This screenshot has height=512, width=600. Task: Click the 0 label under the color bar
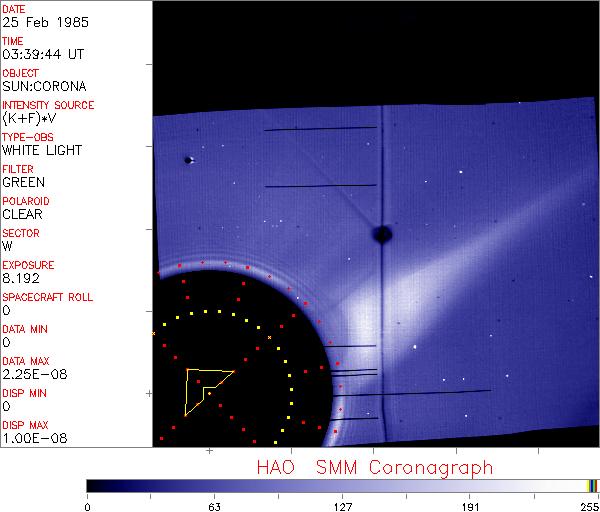tap(88, 507)
